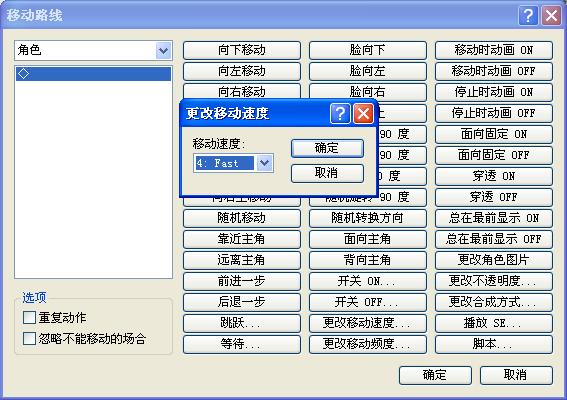Screen dimensions: 567x400
Task: Close the 更改移动速度 dialog
Action: [363, 114]
